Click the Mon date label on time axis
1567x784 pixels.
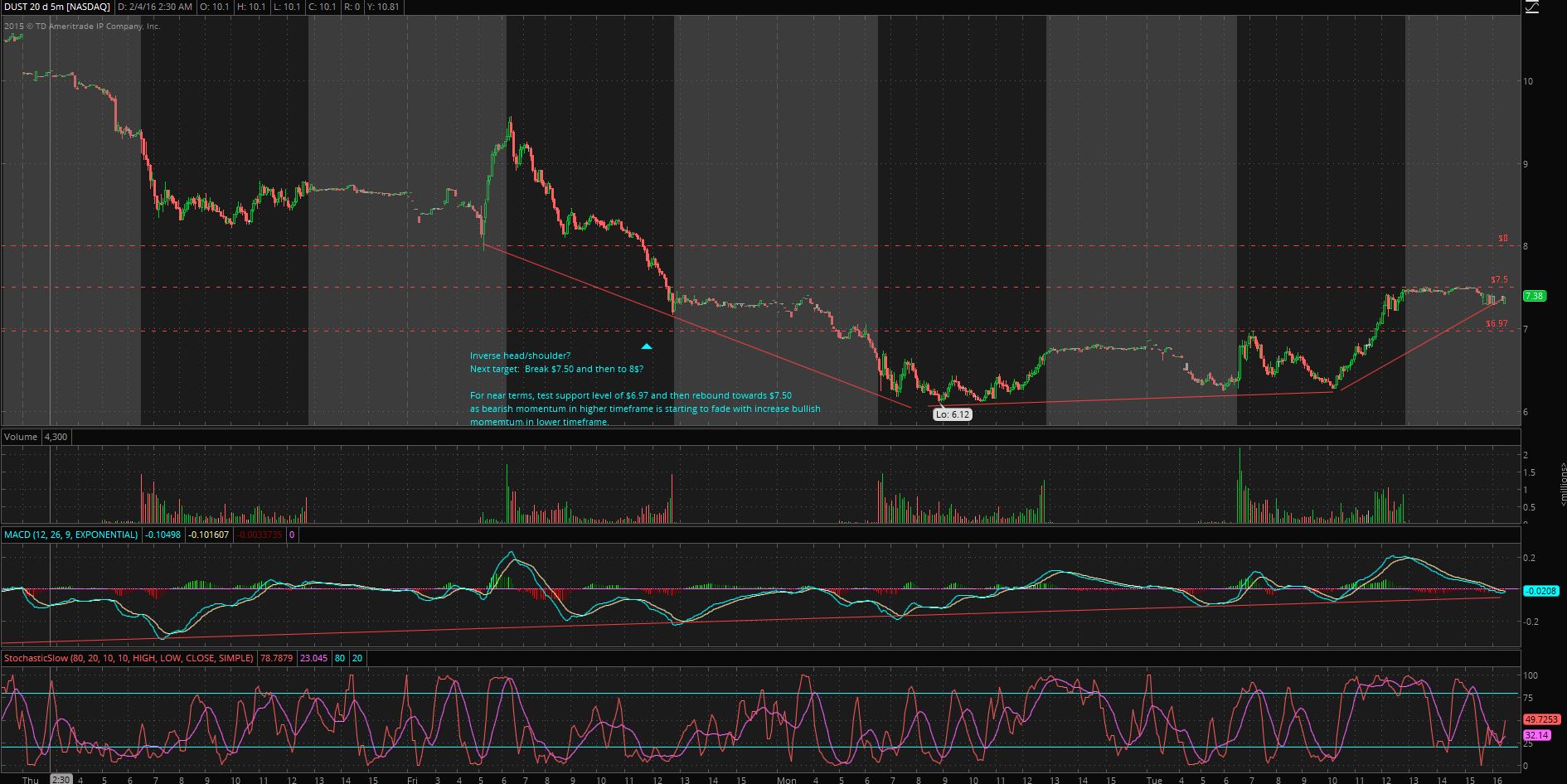(786, 779)
